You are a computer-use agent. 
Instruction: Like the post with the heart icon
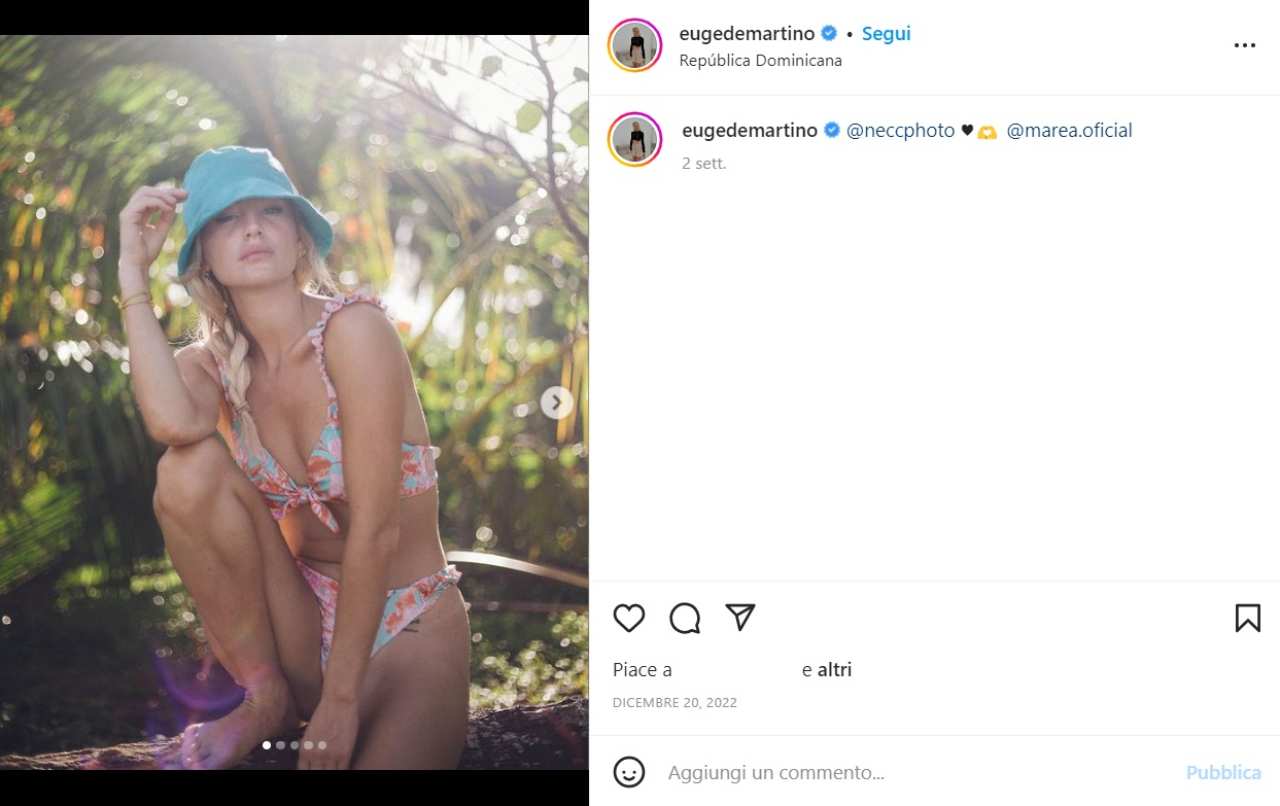(x=629, y=618)
